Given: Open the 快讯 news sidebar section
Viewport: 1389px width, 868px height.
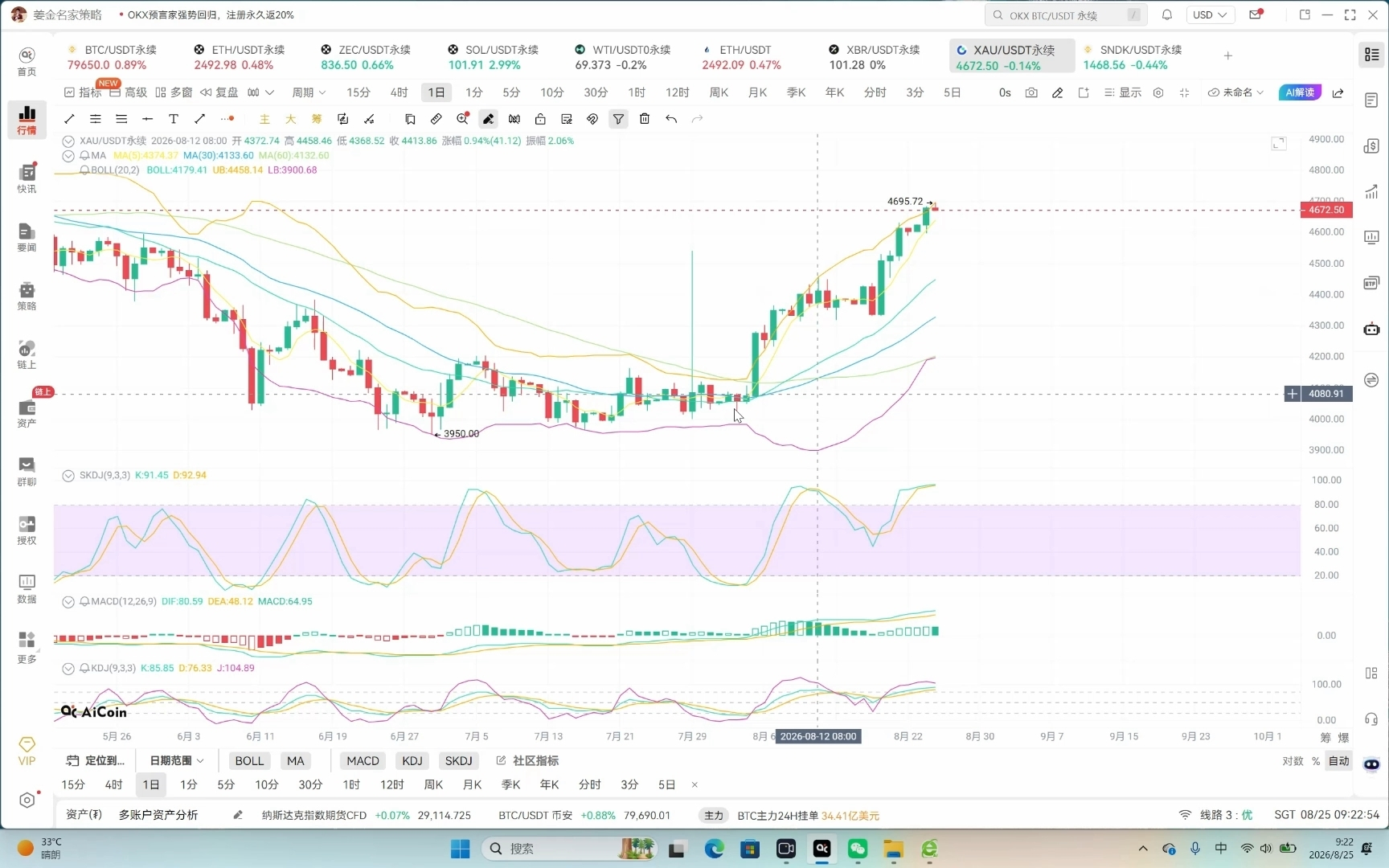Looking at the screenshot, I should tap(27, 178).
